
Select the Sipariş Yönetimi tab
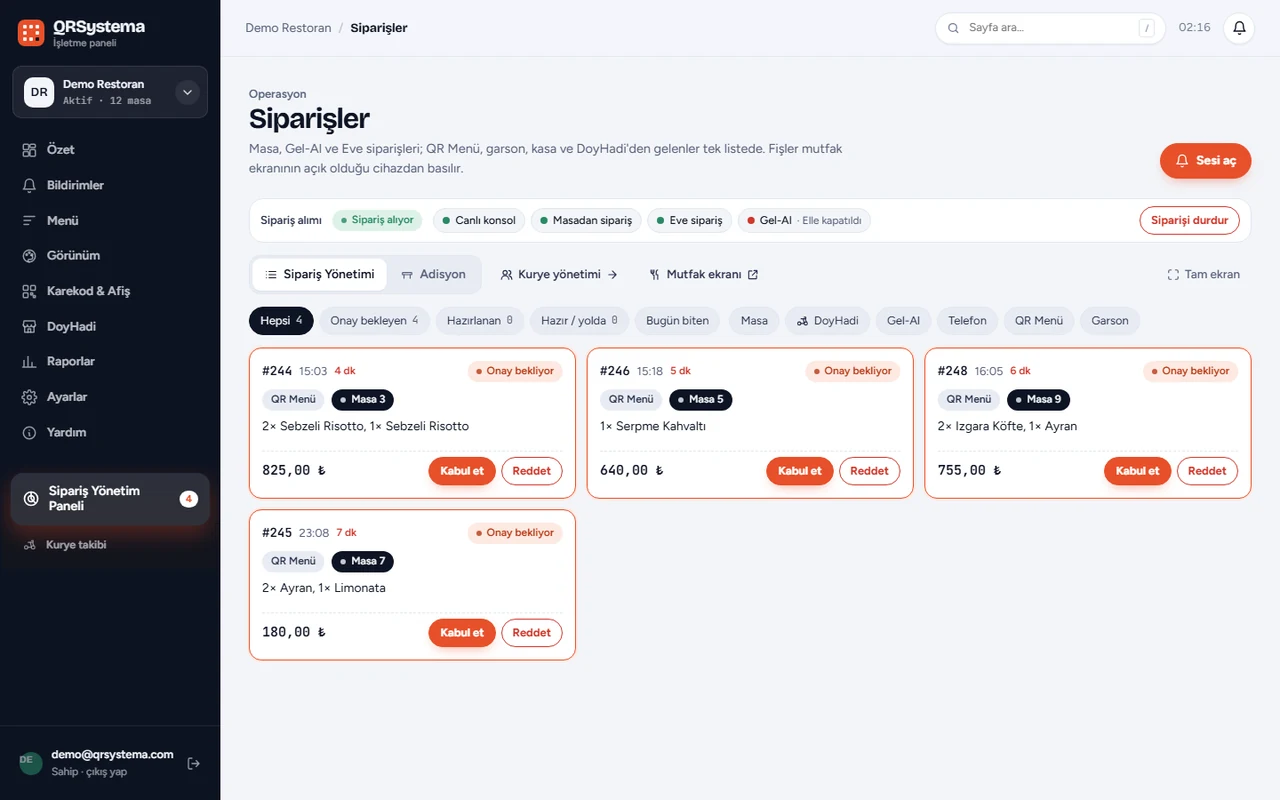click(x=320, y=274)
